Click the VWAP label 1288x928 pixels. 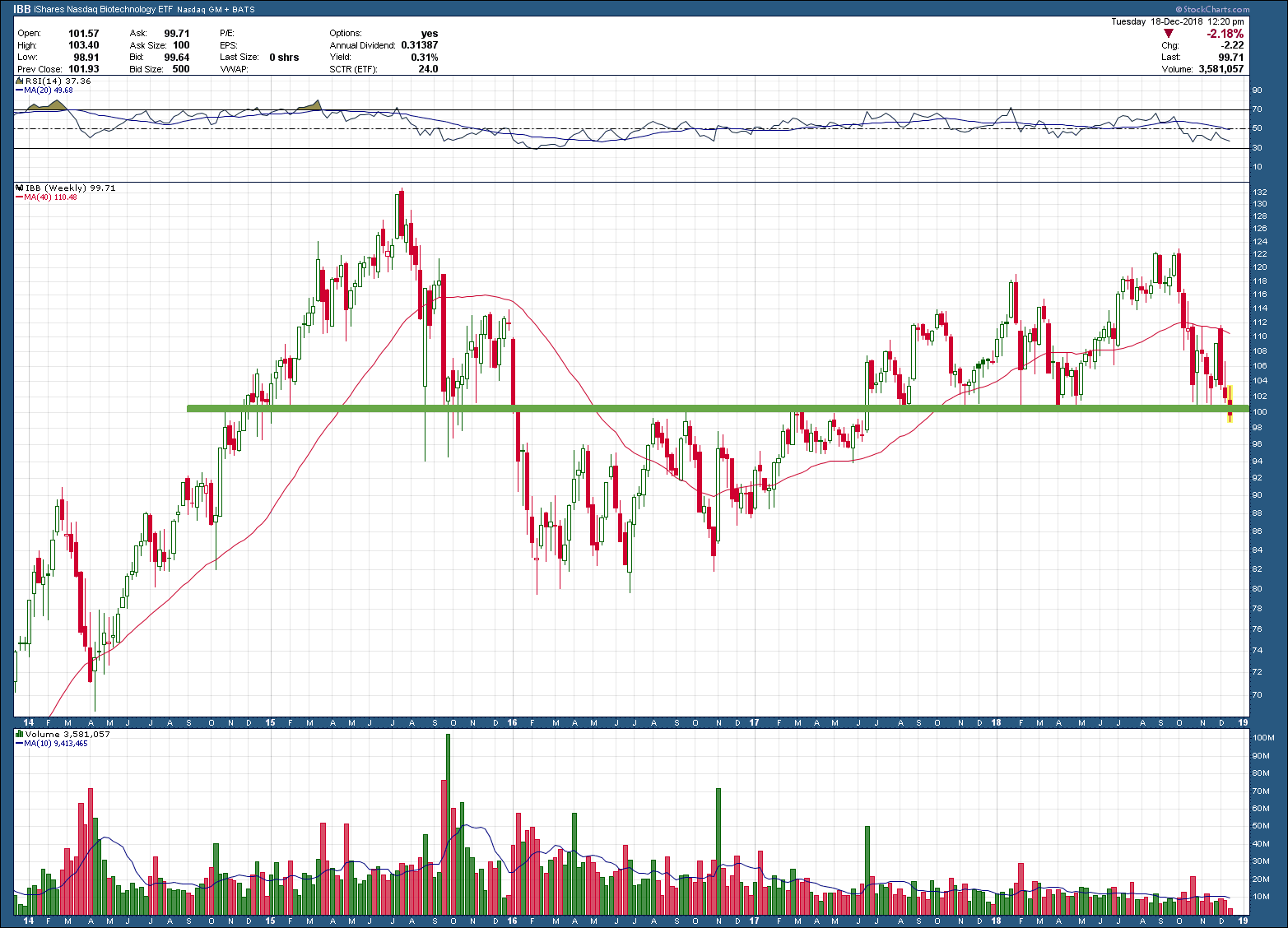pyautogui.click(x=234, y=69)
